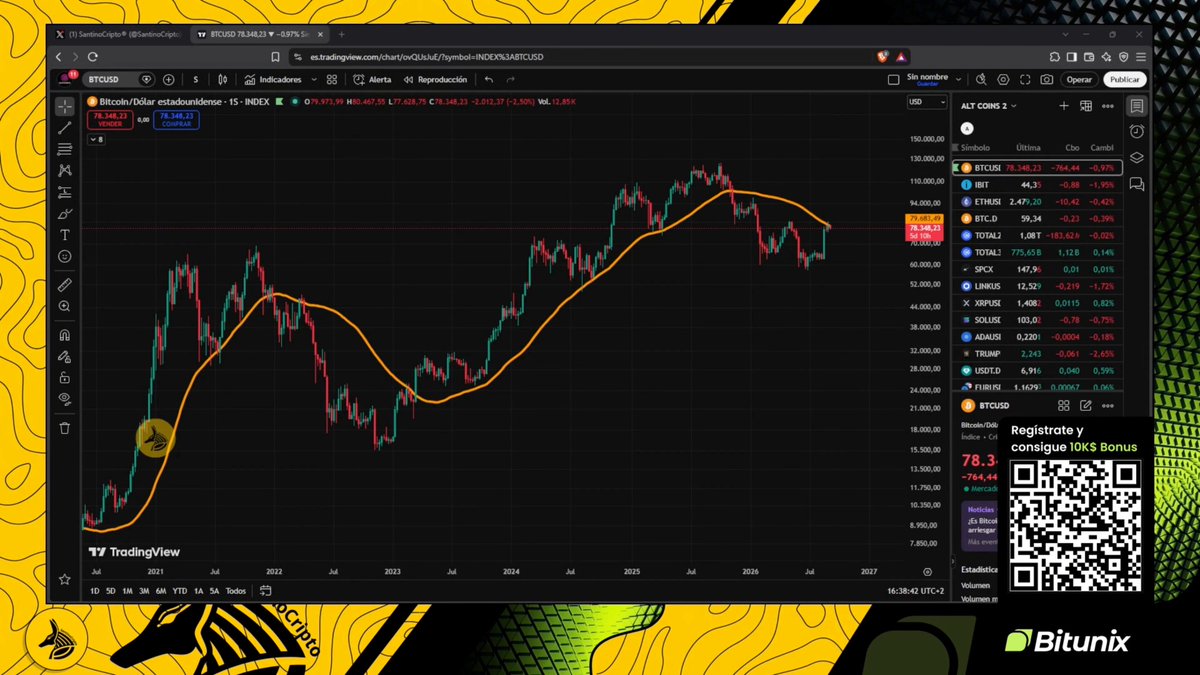Viewport: 1200px width, 675px height.
Task: Select the TRUMP row in watchlist
Action: [x=1037, y=354]
